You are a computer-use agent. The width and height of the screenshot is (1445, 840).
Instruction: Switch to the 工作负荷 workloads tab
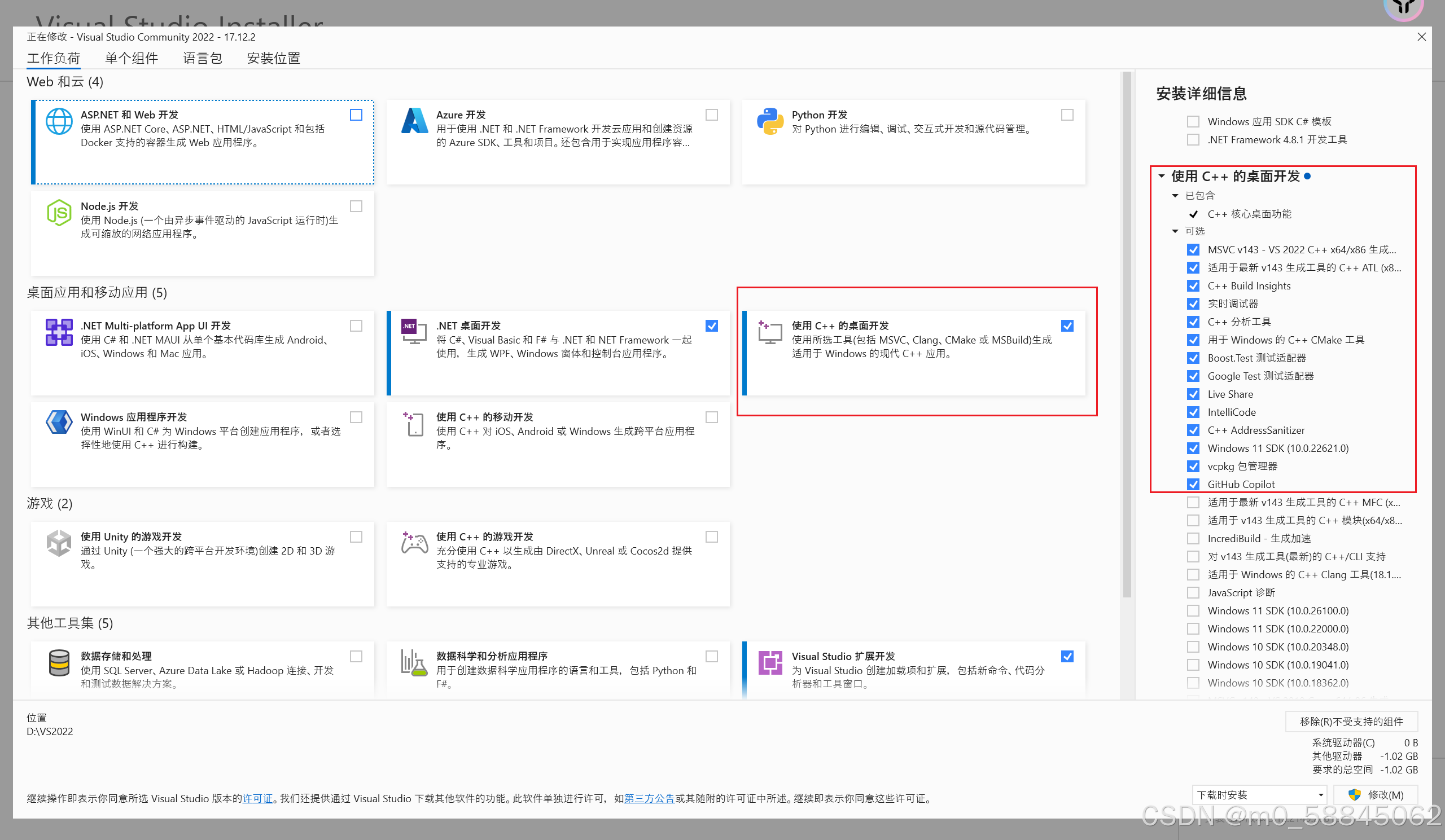pos(53,58)
